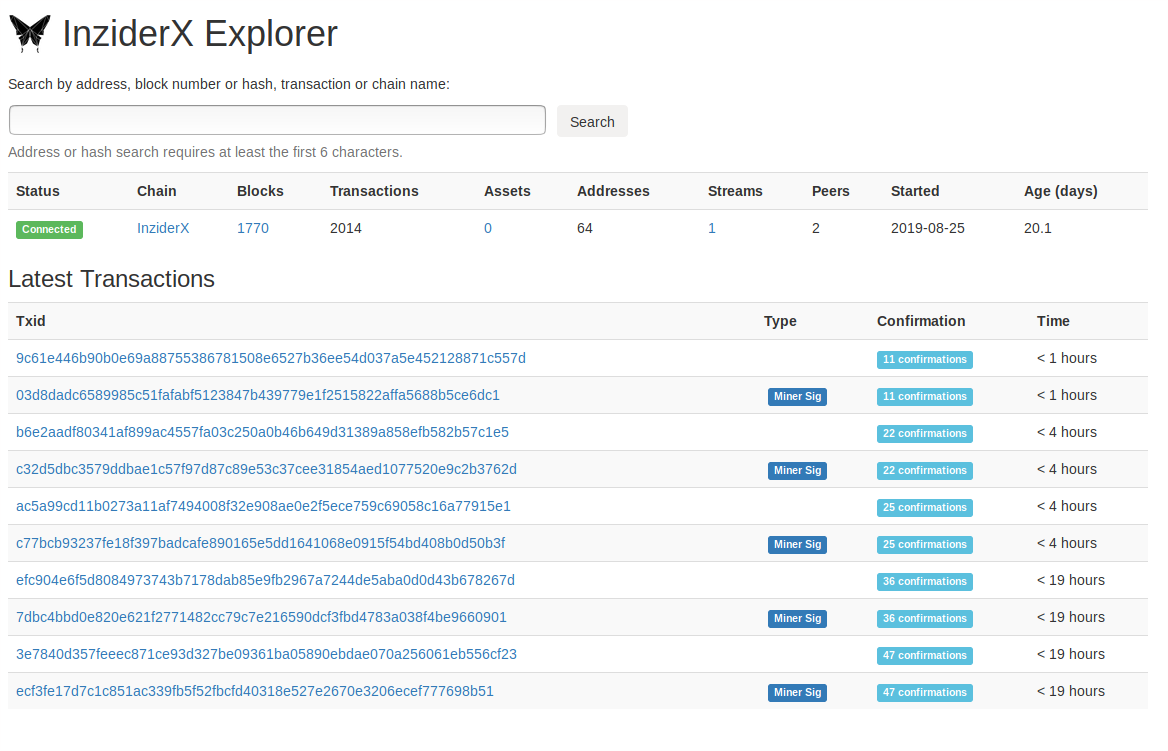Open the Streams count link 1
Image resolution: width=1168 pixels, height=751 pixels.
[711, 229]
